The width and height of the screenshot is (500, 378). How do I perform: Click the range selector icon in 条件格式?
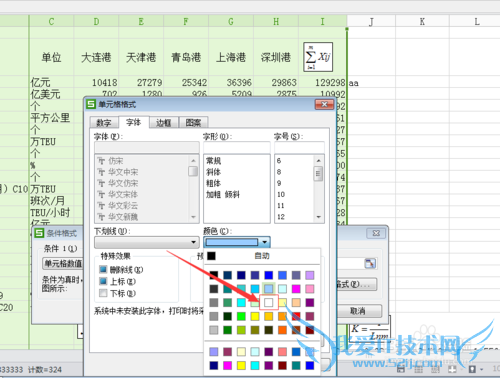click(x=370, y=264)
